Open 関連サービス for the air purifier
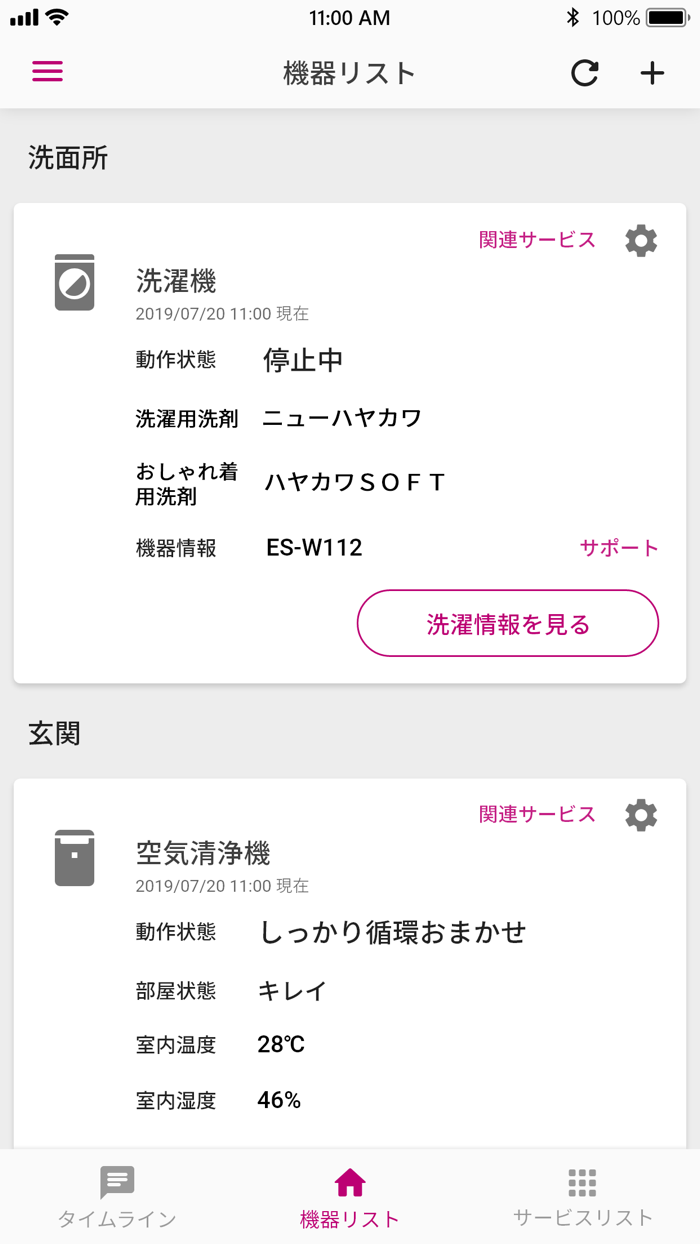 point(537,814)
